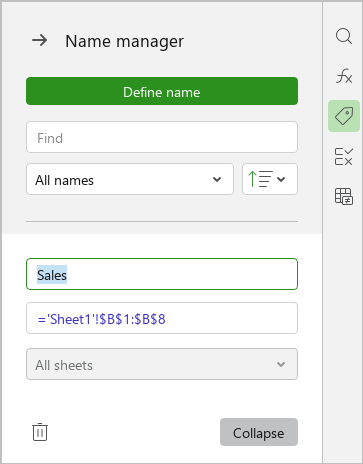363x464 pixels.
Task: Open the table compare sidebar icon
Action: pyautogui.click(x=344, y=196)
